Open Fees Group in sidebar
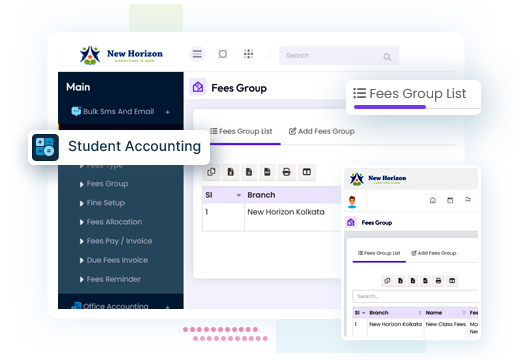This screenshot has width=520, height=360. [107, 184]
